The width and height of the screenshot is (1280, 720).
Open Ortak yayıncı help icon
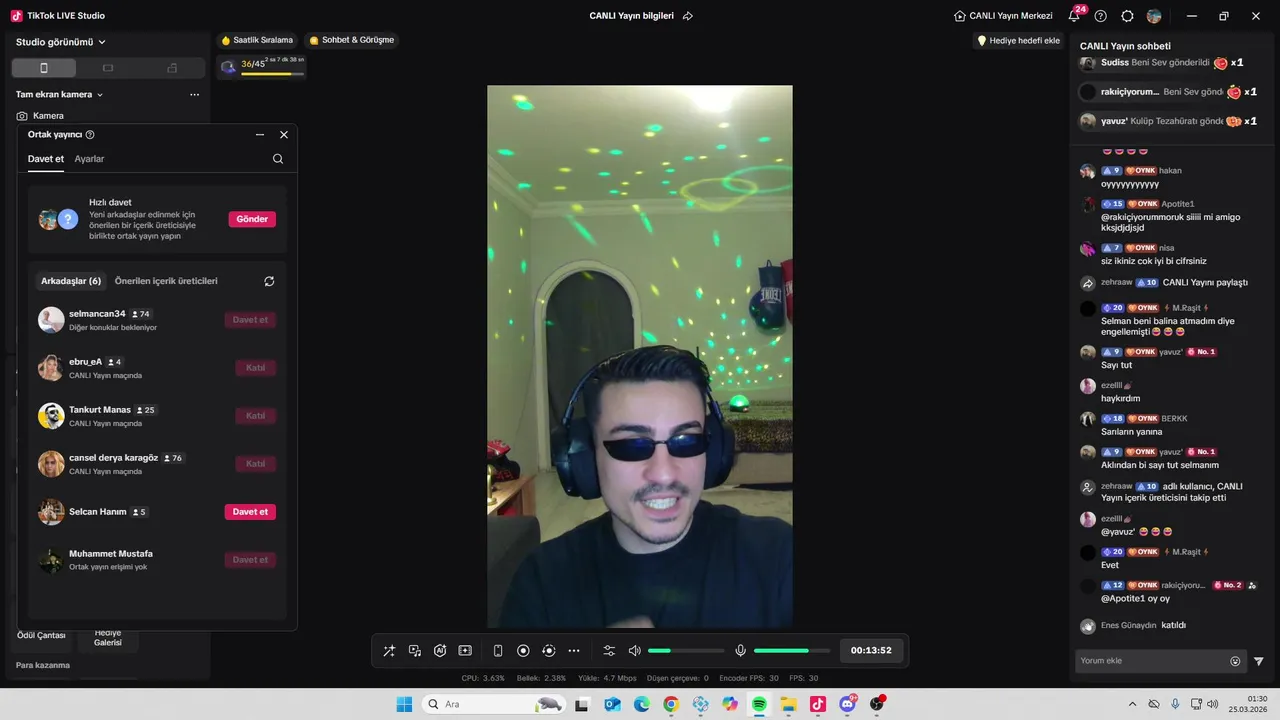click(x=90, y=135)
